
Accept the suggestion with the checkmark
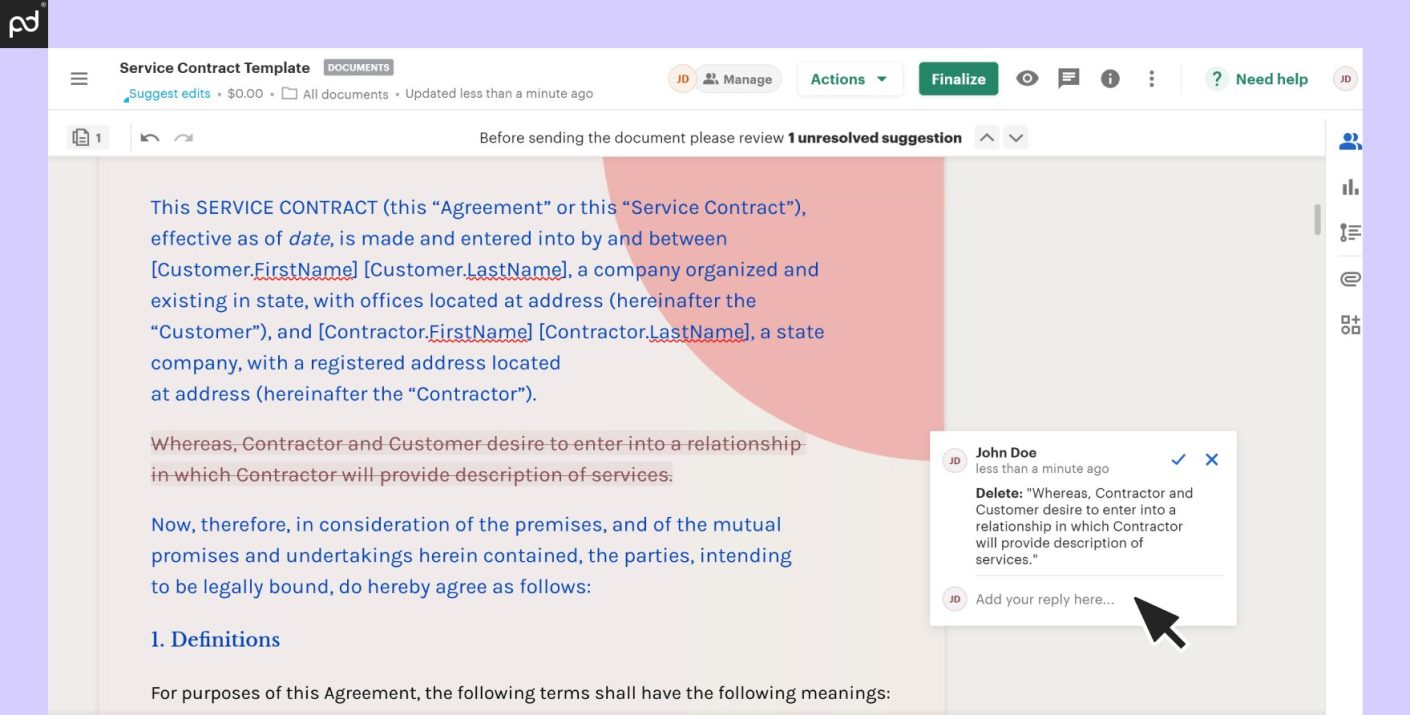click(1178, 459)
